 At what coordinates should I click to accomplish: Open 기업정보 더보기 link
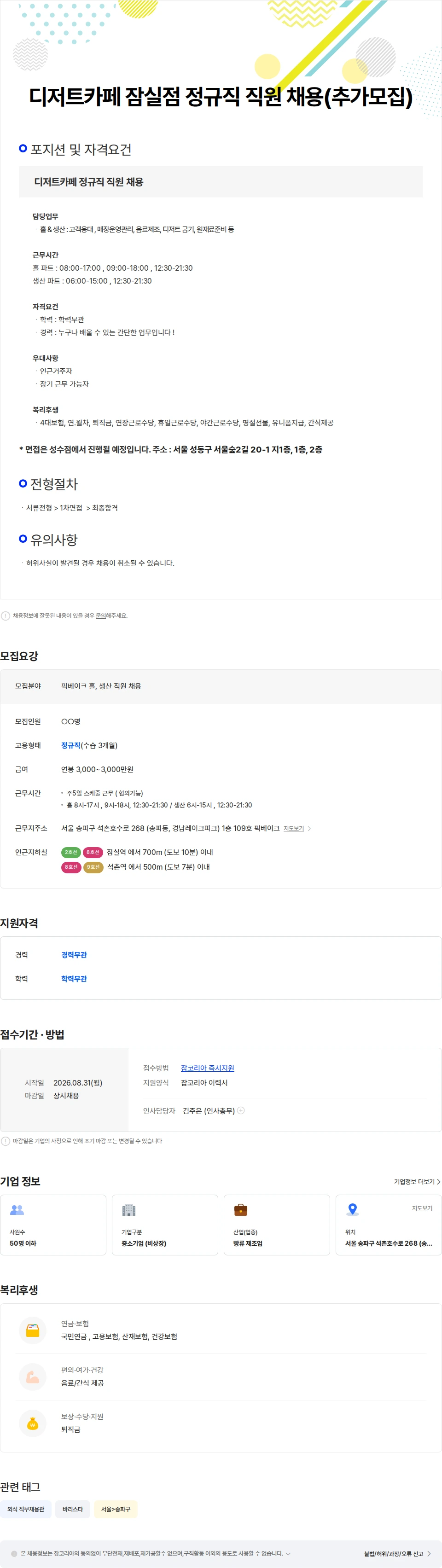417,1181
